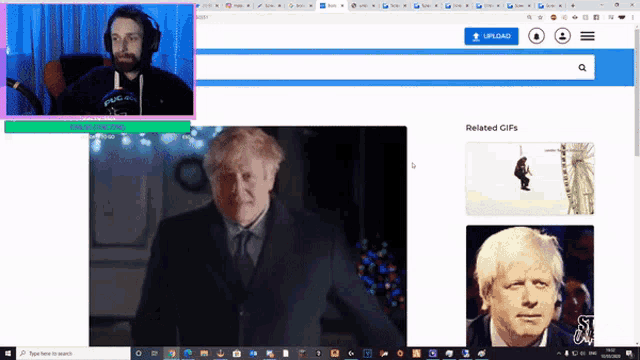The image size is (640, 360).
Task: Click the Chrome icon on the taskbar
Action: [171, 353]
